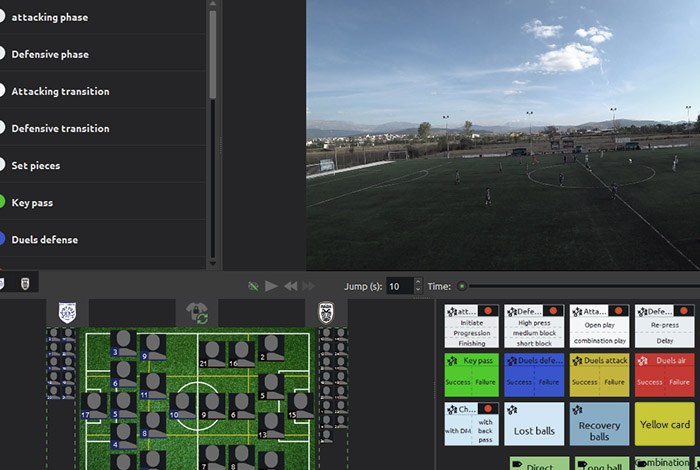Click the swap teams shirt icon

197,312
